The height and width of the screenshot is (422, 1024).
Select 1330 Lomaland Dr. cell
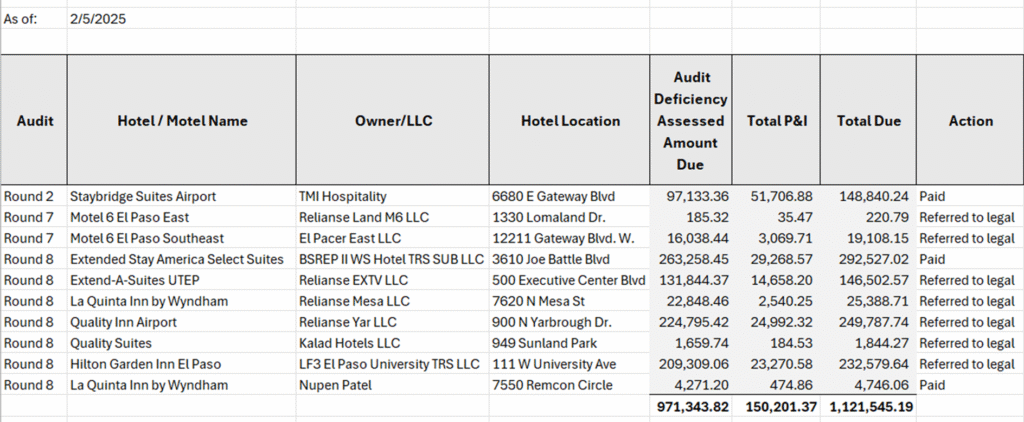(x=569, y=217)
